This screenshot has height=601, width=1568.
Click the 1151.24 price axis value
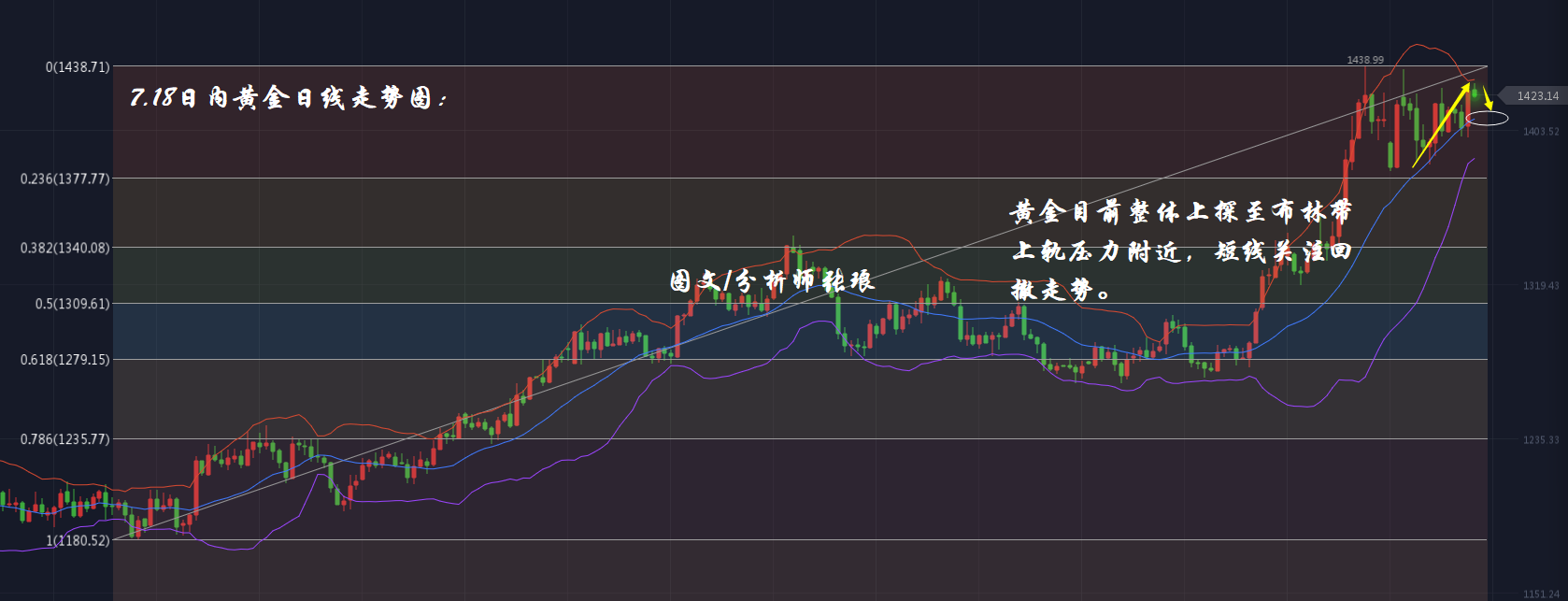click(x=1541, y=594)
